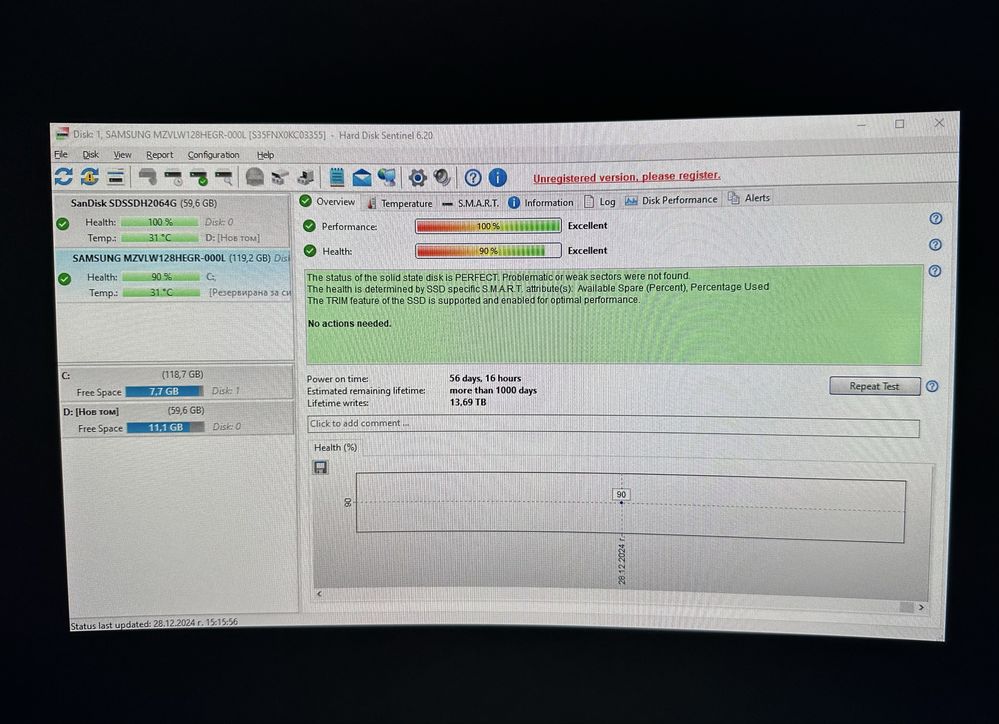
Task: Open the Help menu
Action: click(266, 155)
